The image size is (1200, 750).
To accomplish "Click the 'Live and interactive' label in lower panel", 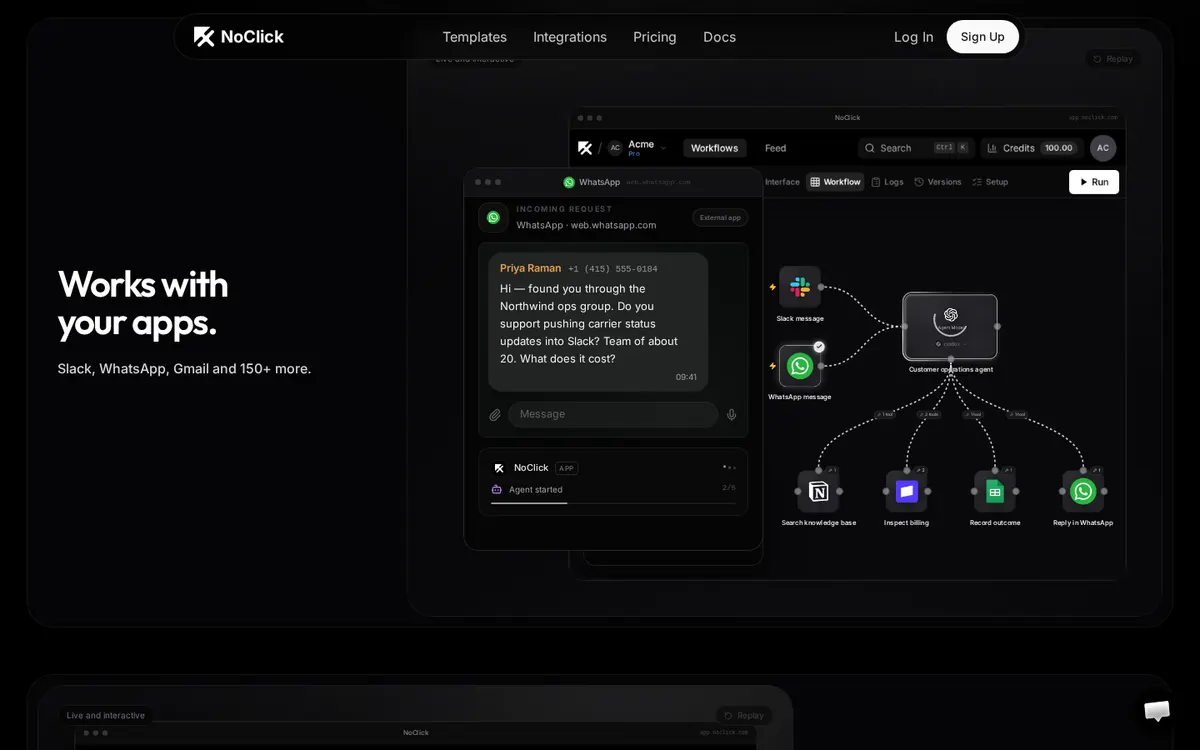I will pyautogui.click(x=106, y=715).
